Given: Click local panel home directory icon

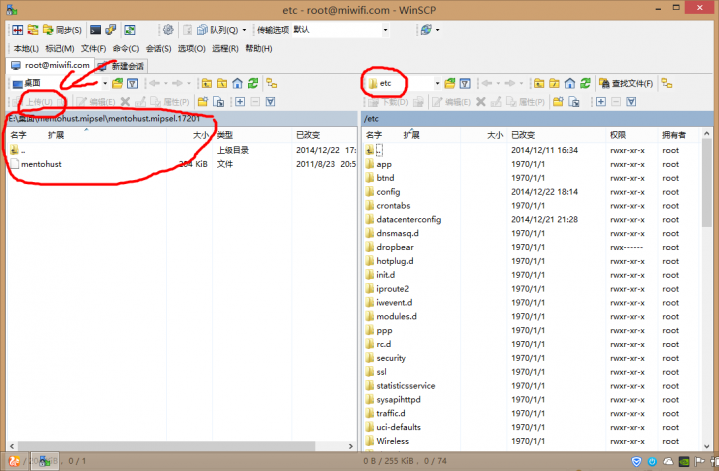Looking at the screenshot, I should [x=237, y=83].
